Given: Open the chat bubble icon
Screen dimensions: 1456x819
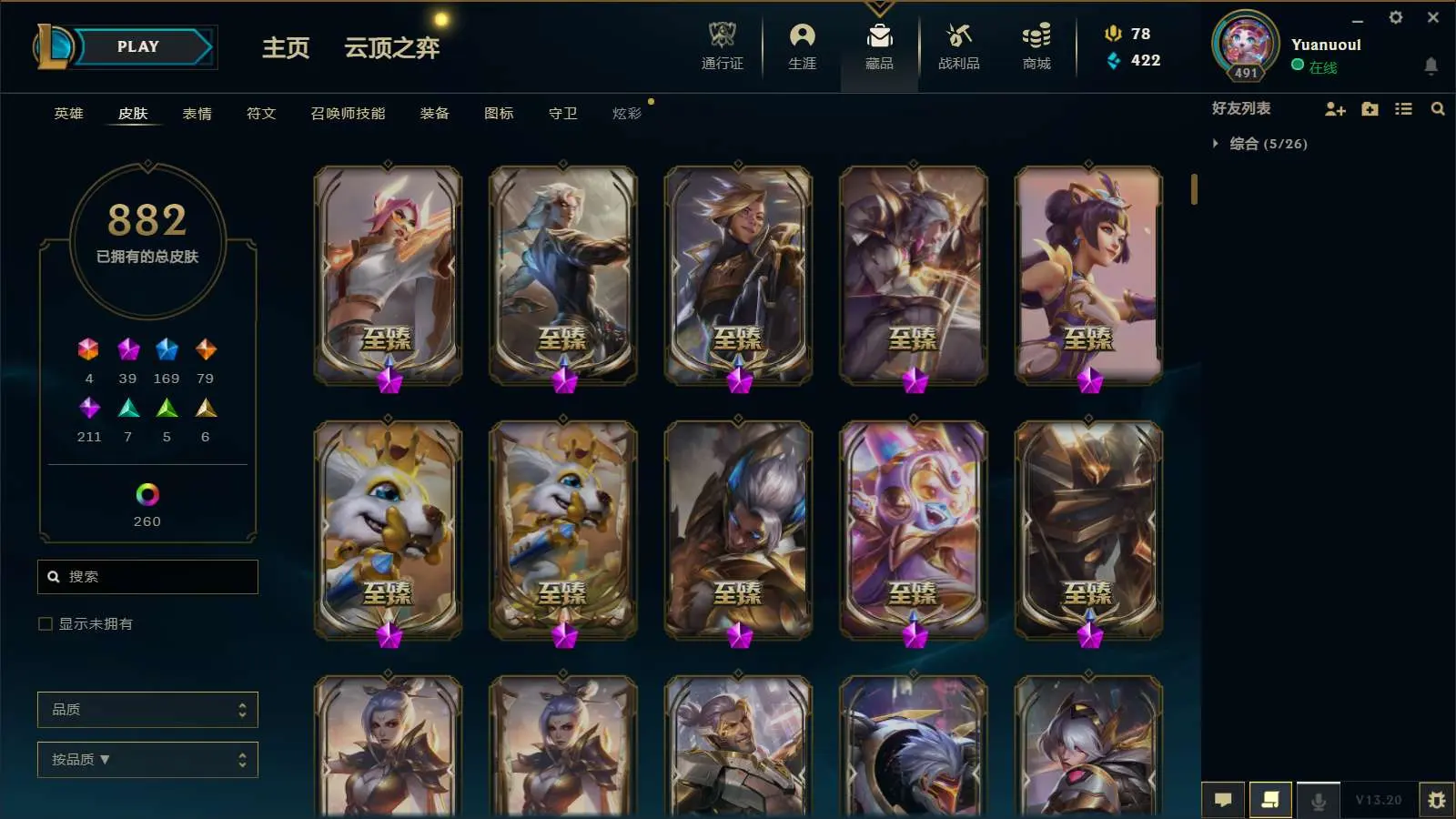Looking at the screenshot, I should [1223, 800].
